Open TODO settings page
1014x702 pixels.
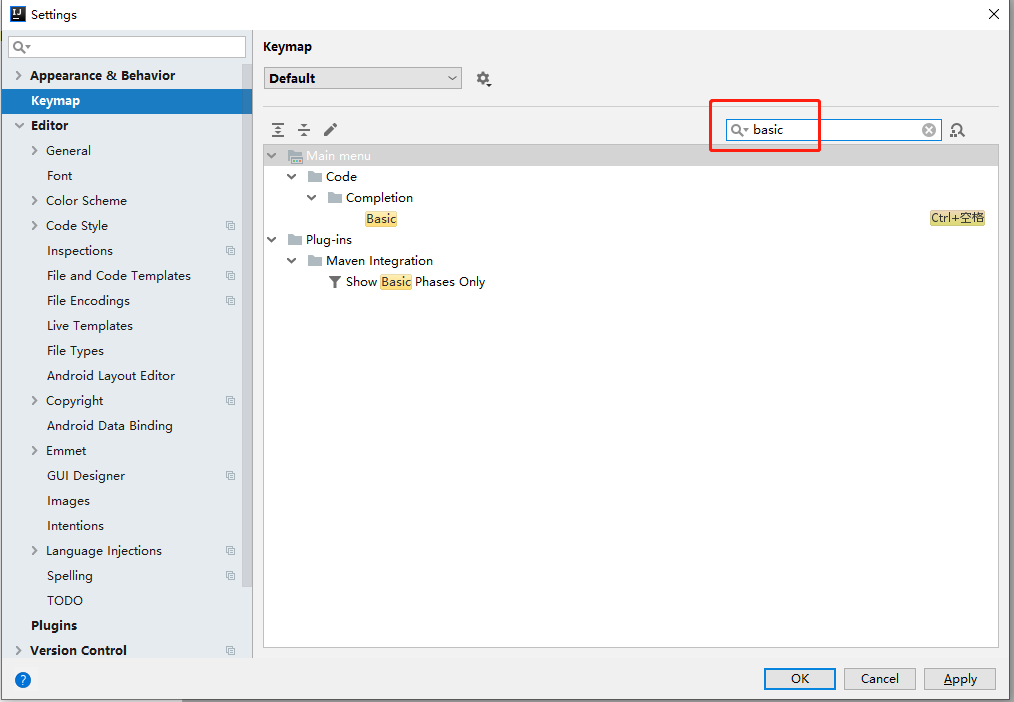point(65,601)
